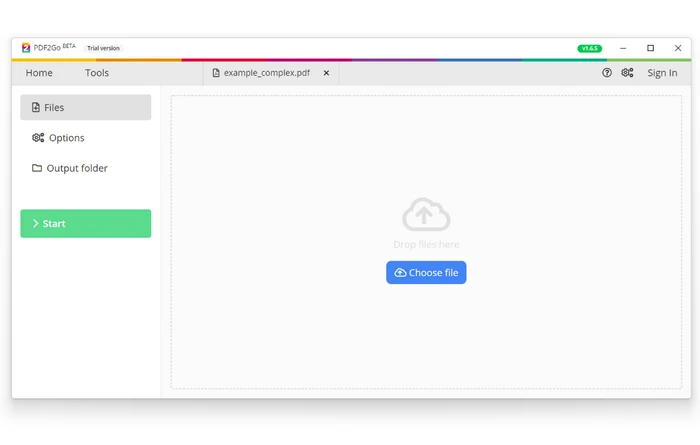The width and height of the screenshot is (700, 445).
Task: Maximize the PDF2Go window
Action: pos(650,48)
